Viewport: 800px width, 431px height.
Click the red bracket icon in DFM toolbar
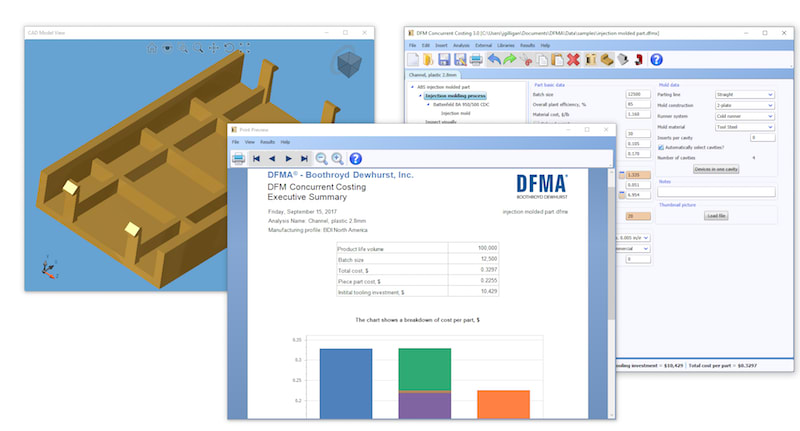(638, 60)
